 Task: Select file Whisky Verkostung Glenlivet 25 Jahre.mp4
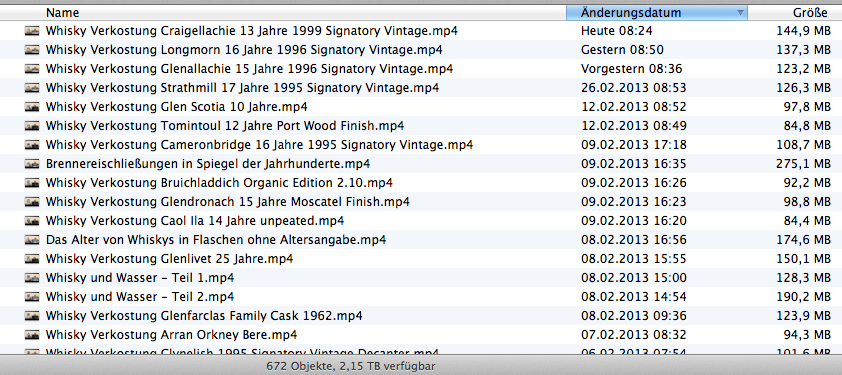[169, 259]
